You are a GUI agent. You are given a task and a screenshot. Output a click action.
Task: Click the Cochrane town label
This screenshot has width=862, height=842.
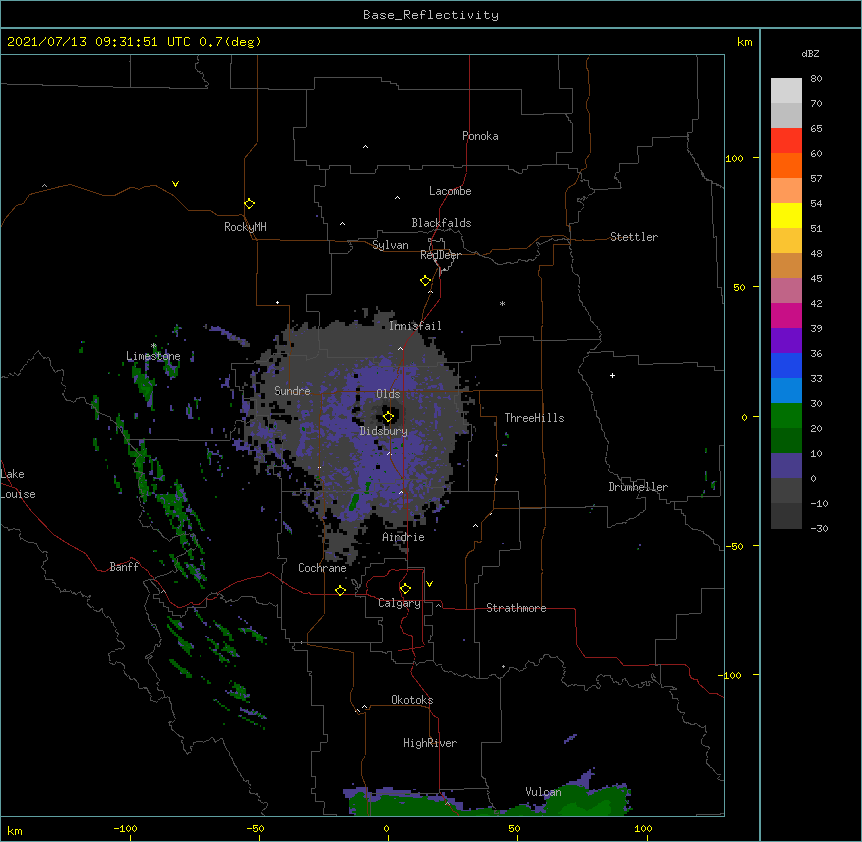322,568
